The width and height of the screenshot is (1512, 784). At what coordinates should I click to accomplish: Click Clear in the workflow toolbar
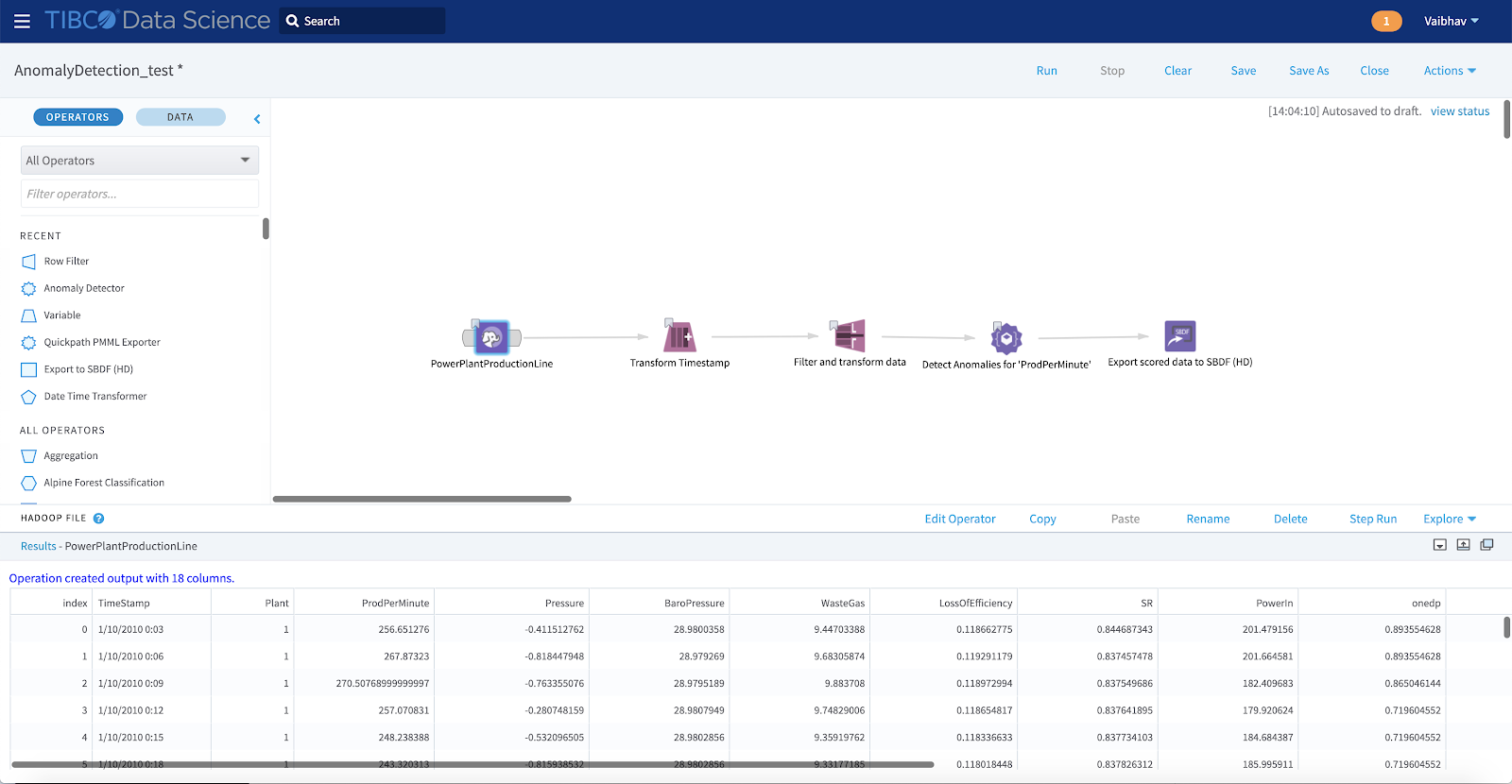[x=1177, y=71]
